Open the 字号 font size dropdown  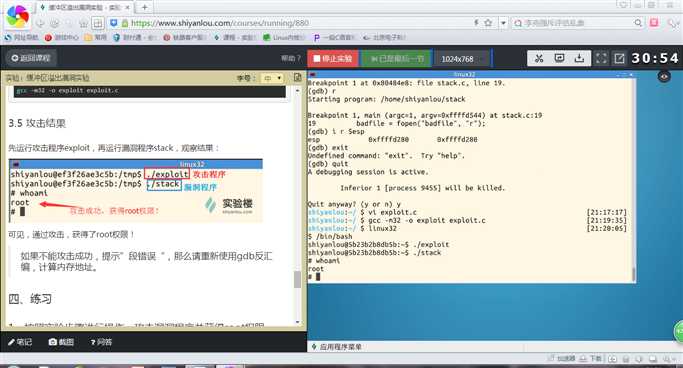click(272, 78)
